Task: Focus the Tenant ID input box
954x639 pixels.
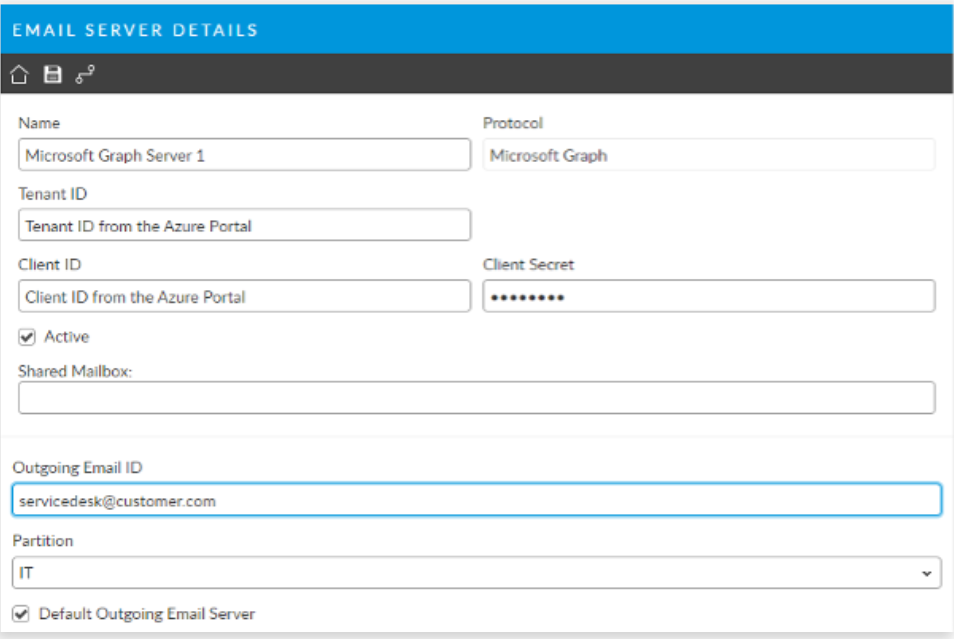Action: pyautogui.click(x=244, y=225)
